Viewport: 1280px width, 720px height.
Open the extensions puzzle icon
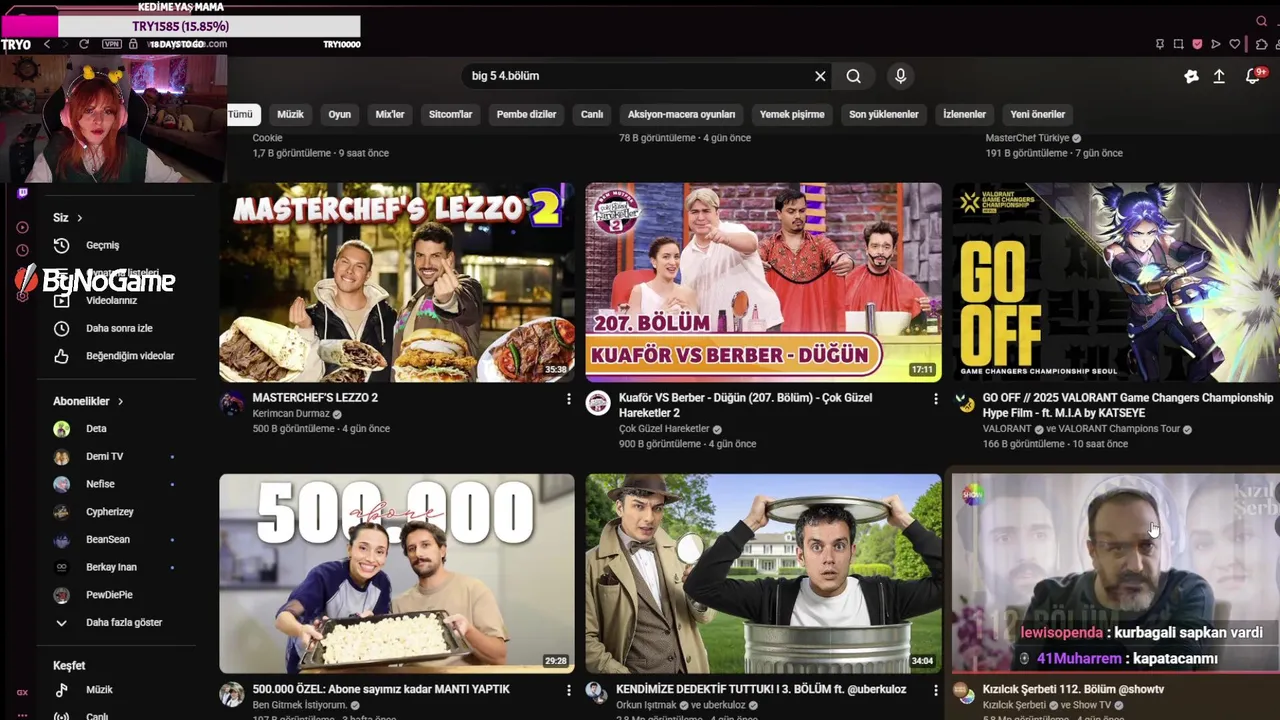[1262, 44]
